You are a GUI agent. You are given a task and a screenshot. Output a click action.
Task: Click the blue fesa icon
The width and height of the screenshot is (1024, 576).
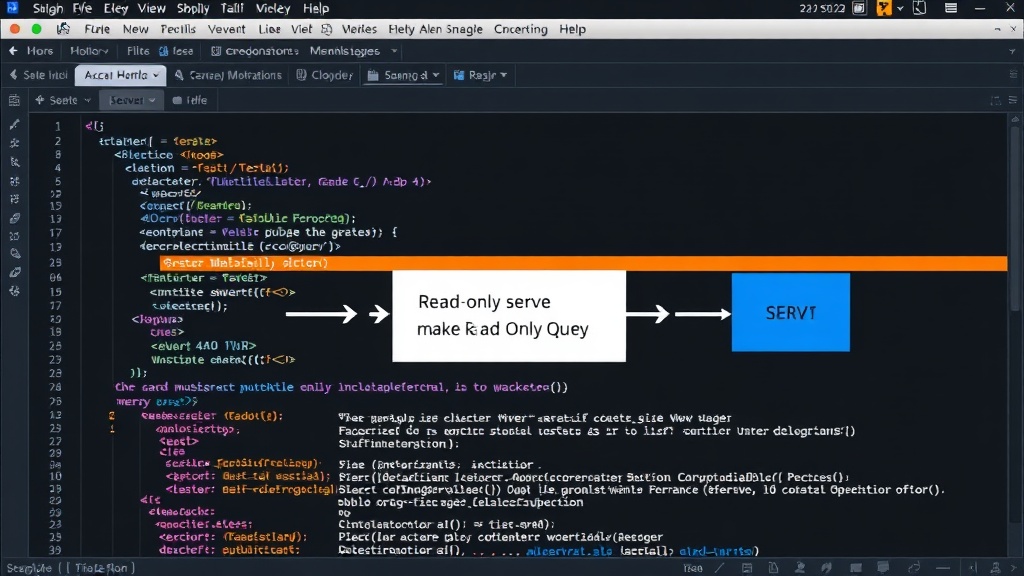point(163,51)
